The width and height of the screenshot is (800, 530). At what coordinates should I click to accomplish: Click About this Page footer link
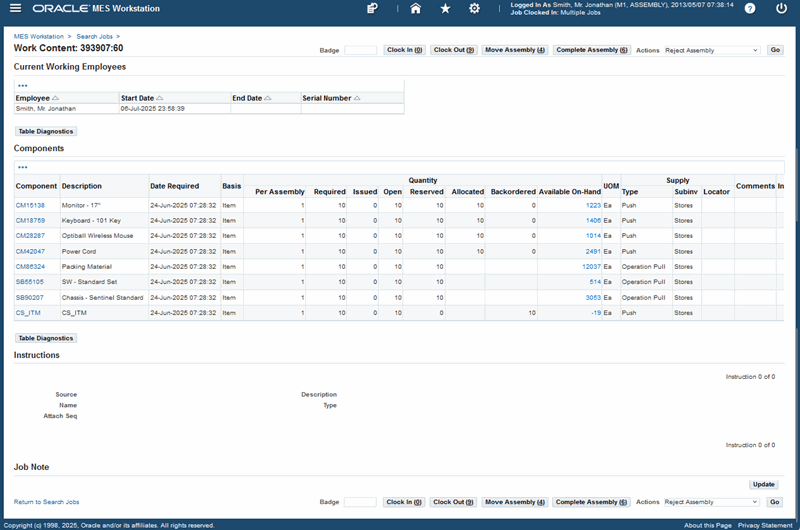click(x=708, y=525)
